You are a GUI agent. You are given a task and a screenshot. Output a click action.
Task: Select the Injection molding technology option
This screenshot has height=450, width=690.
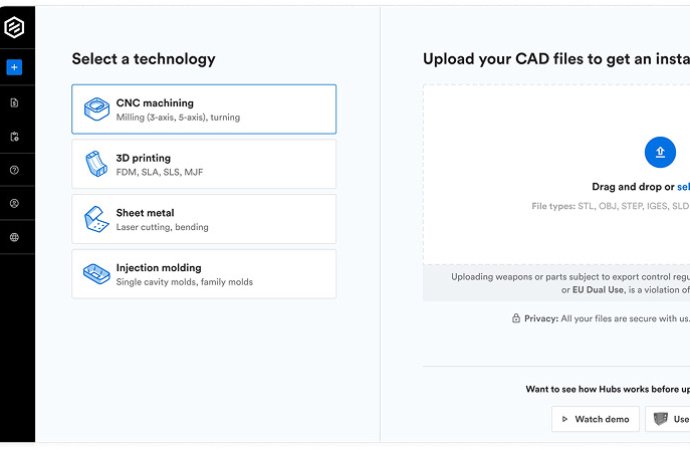coord(204,274)
